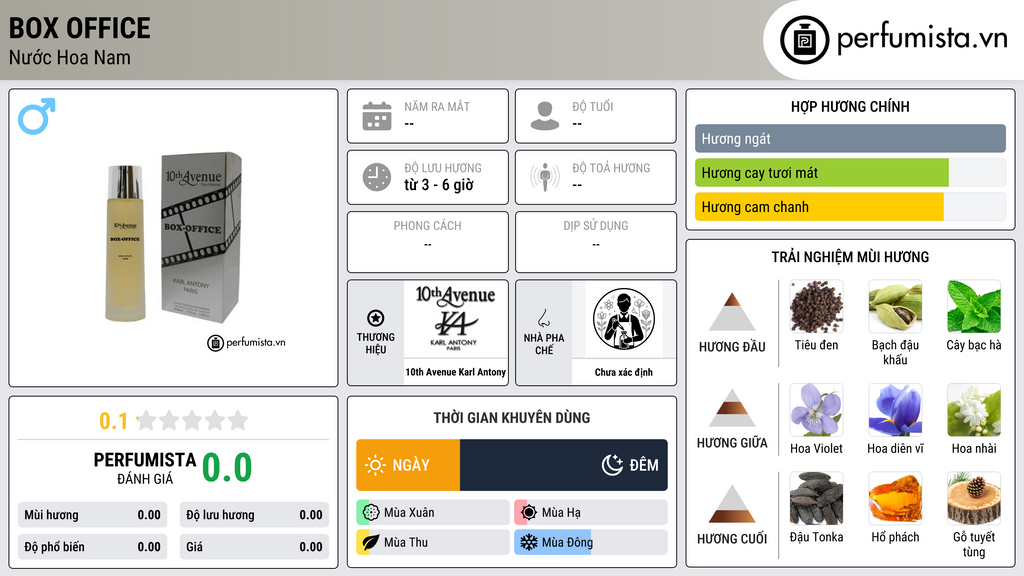This screenshot has width=1024, height=576.
Task: Click the Hương đầu pyramid icon
Action: point(732,312)
